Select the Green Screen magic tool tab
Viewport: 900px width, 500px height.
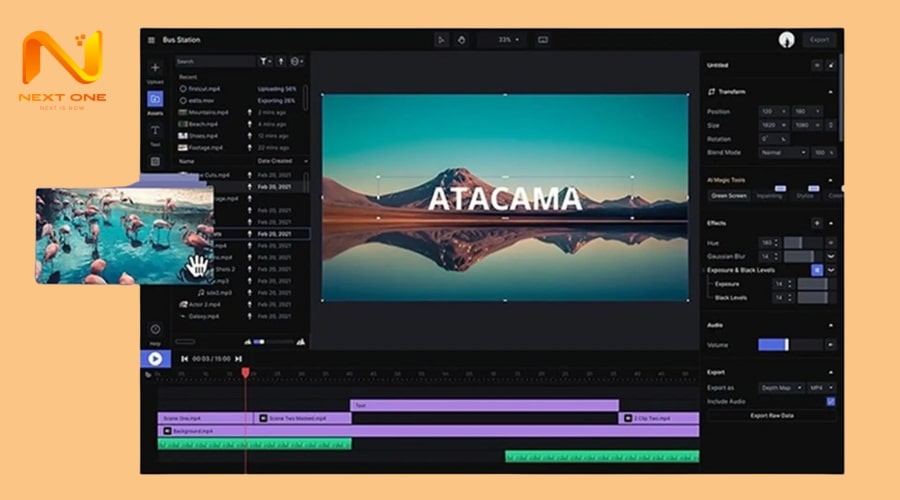click(x=728, y=196)
